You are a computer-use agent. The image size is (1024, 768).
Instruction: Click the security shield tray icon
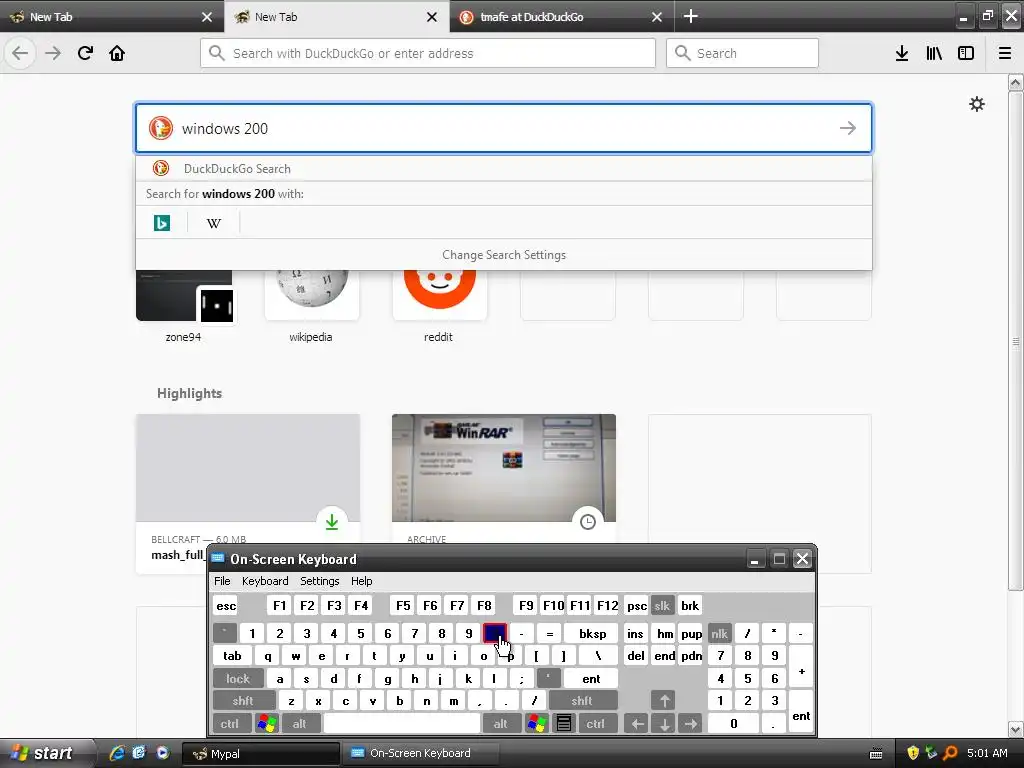click(x=913, y=753)
